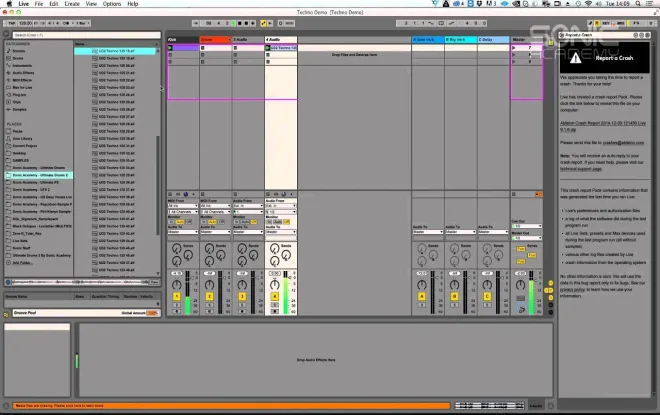Viewport: 660px width, 415px height.
Task: Open the Help menu
Action: click(133, 4)
